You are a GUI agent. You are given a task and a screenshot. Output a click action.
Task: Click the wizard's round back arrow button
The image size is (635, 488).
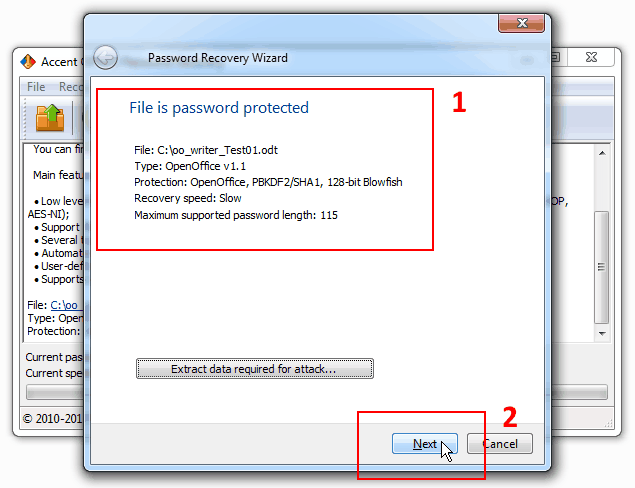105,58
